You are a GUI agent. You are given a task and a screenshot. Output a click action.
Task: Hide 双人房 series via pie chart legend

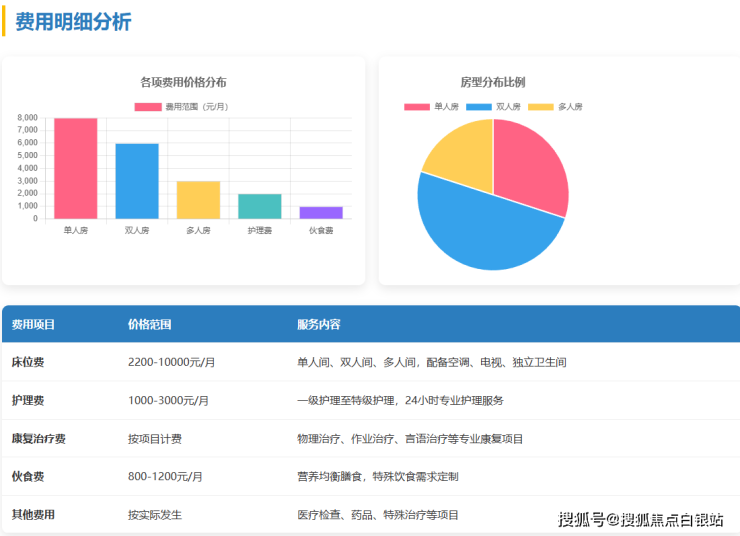tap(493, 107)
